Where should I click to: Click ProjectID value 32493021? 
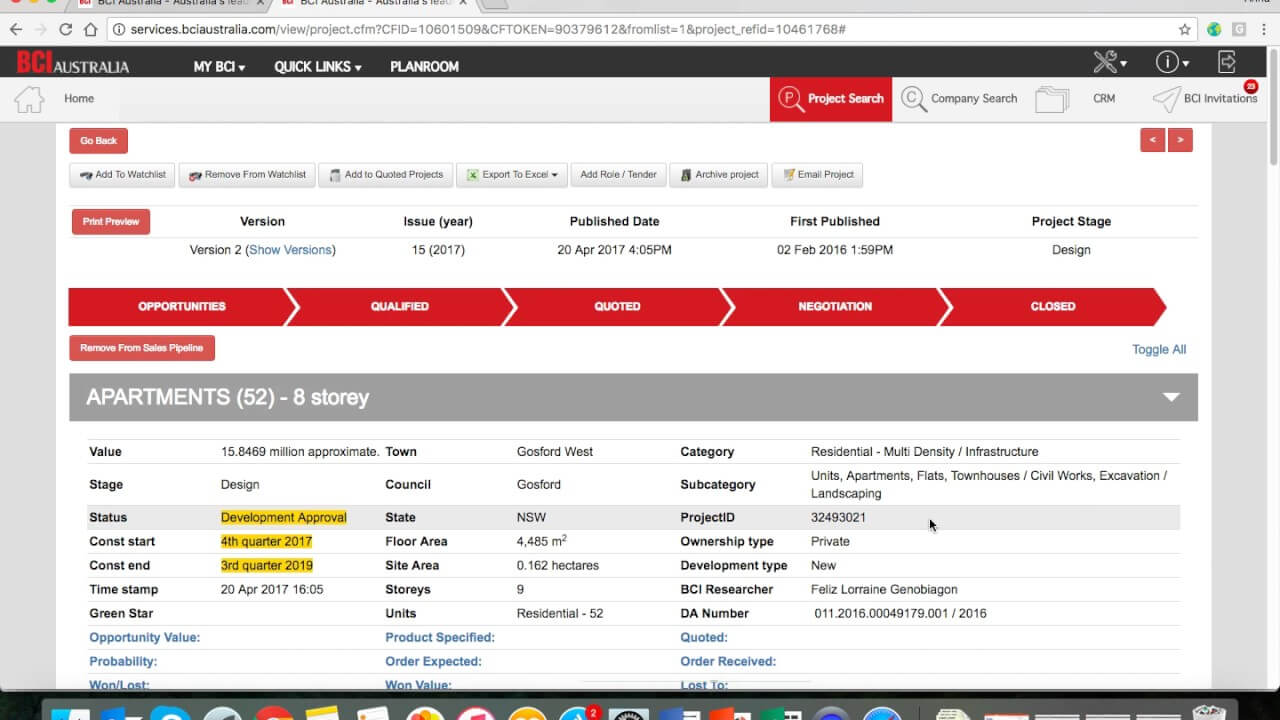coord(838,517)
